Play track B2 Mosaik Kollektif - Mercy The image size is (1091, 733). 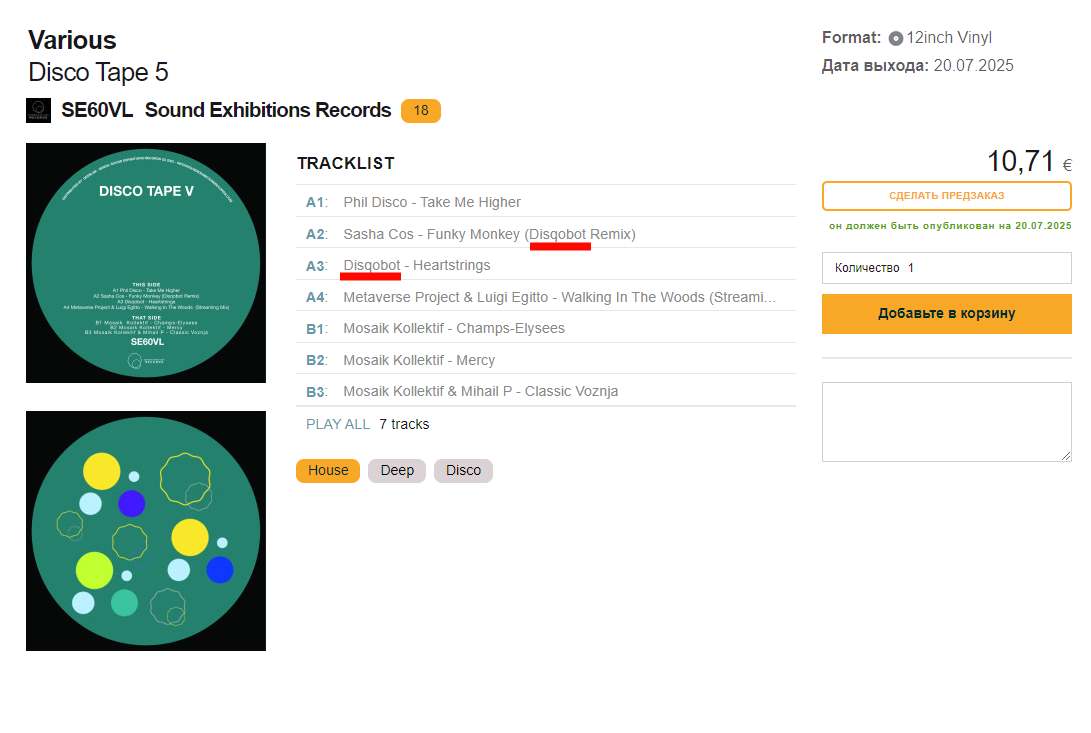point(546,360)
